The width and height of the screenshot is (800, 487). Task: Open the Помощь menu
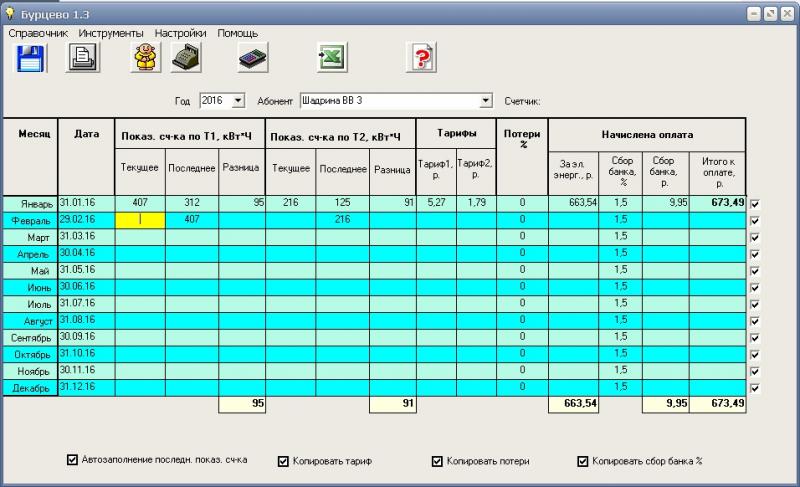point(237,33)
